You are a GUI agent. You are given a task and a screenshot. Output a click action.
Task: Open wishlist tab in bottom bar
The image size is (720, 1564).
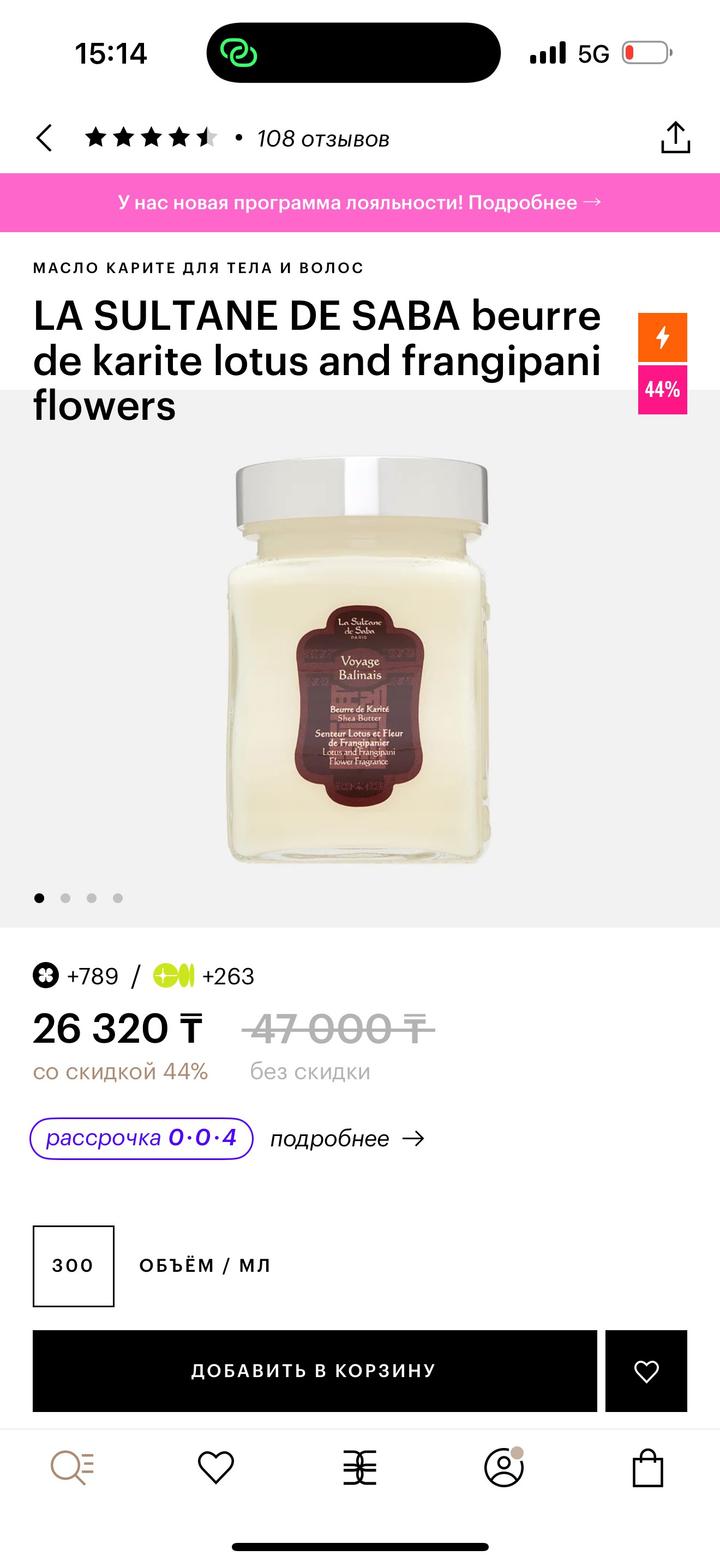216,1467
